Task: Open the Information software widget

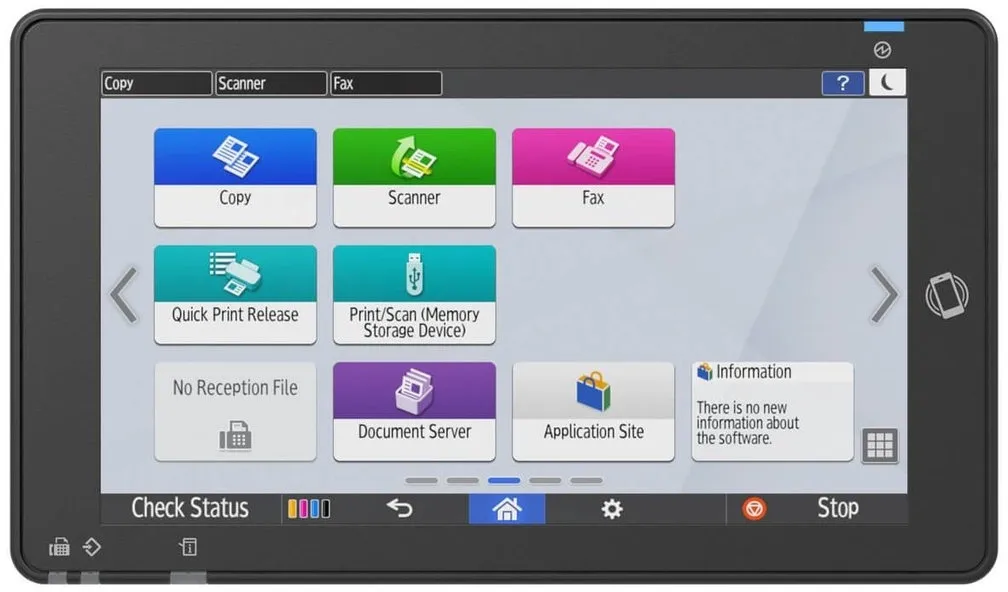Action: tap(772, 411)
